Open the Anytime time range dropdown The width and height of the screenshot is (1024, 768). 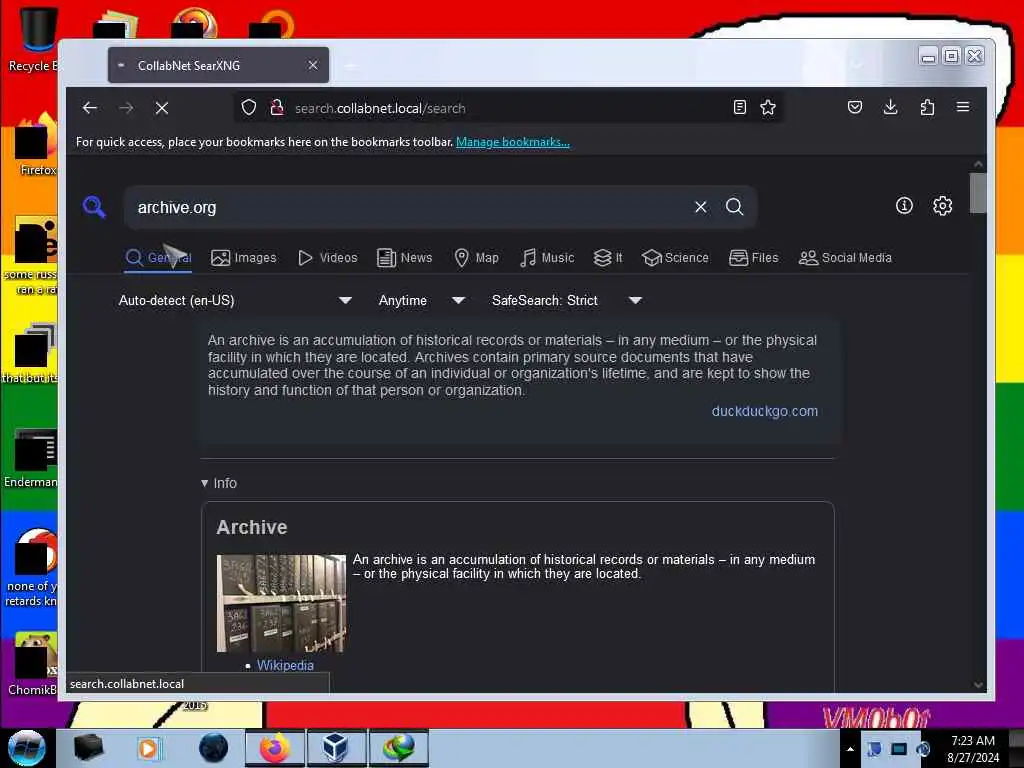[x=421, y=300]
